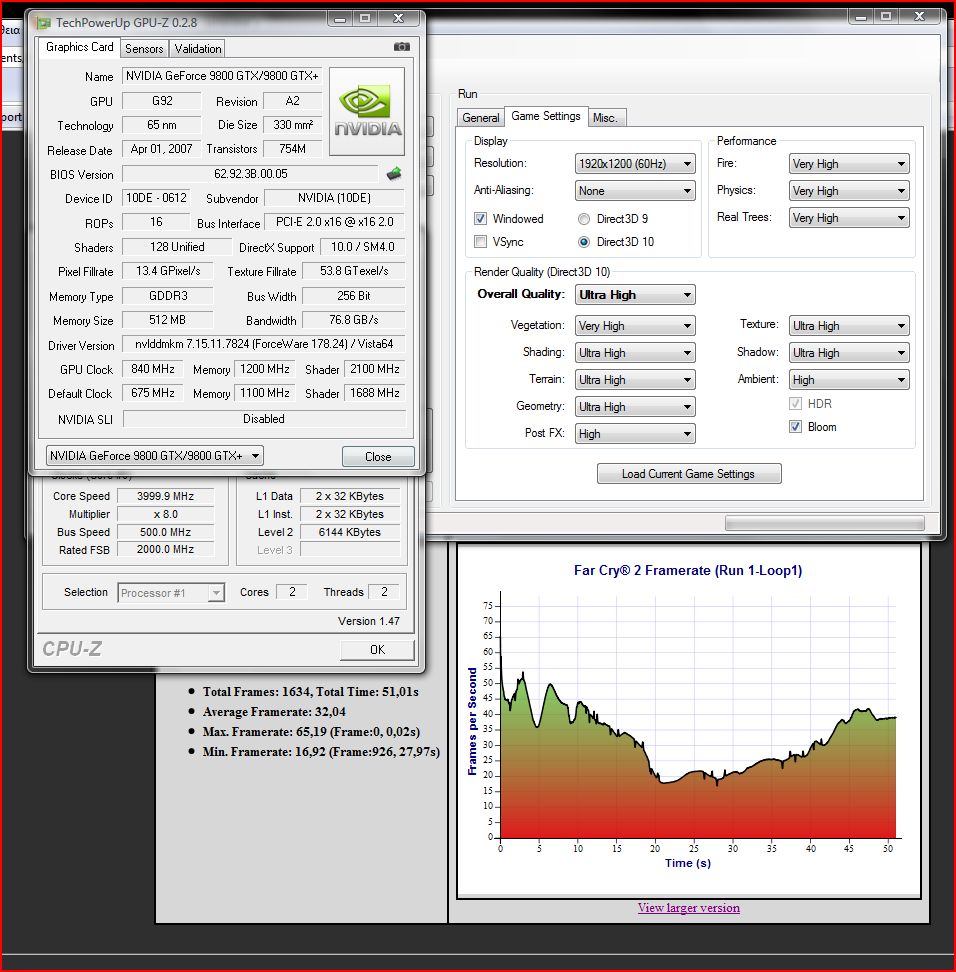956x972 pixels.
Task: Open the GPU-Z graphics card selector dropdown
Action: point(154,456)
